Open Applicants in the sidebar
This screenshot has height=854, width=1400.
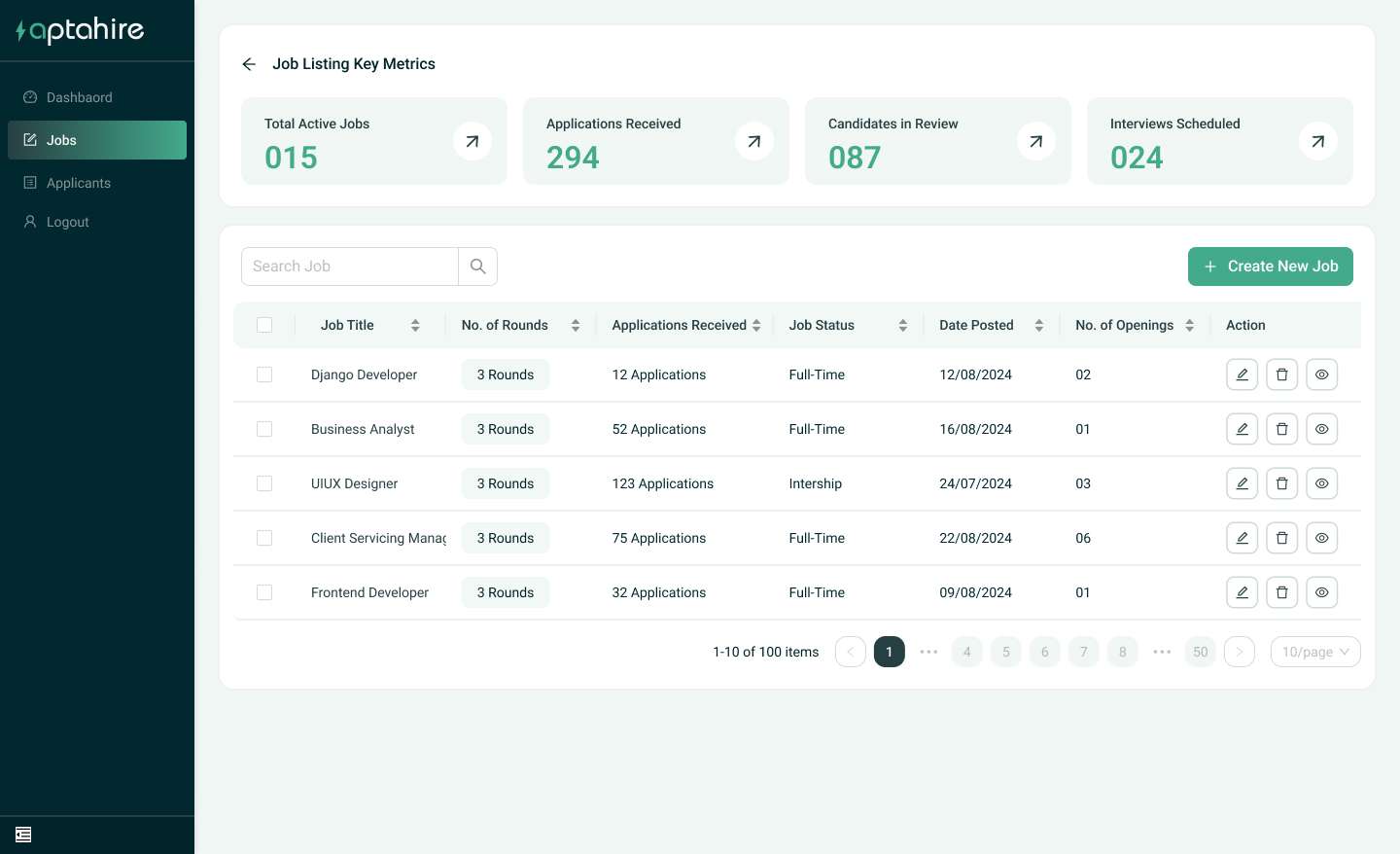[79, 183]
